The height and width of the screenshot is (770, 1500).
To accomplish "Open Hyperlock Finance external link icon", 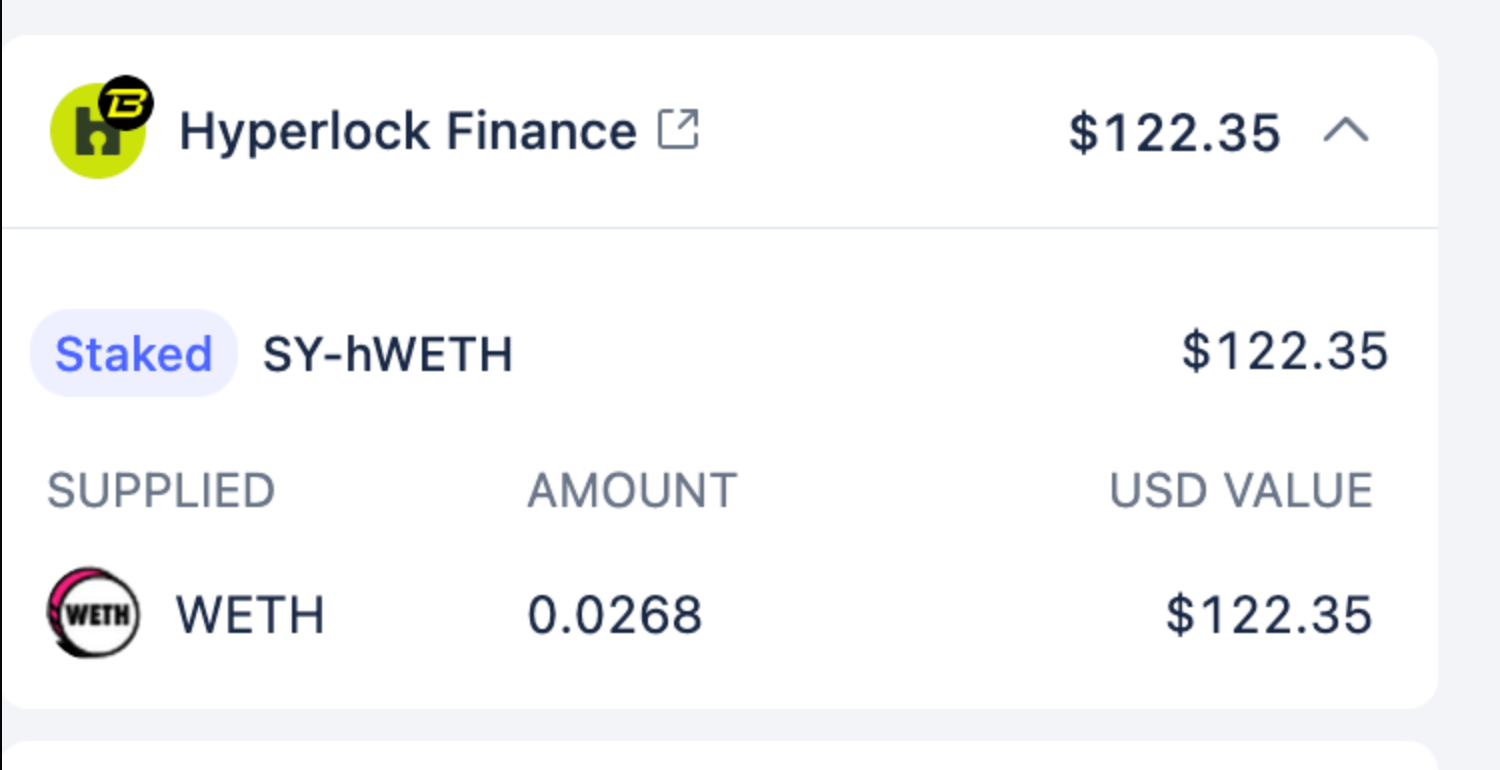I will tap(678, 131).
